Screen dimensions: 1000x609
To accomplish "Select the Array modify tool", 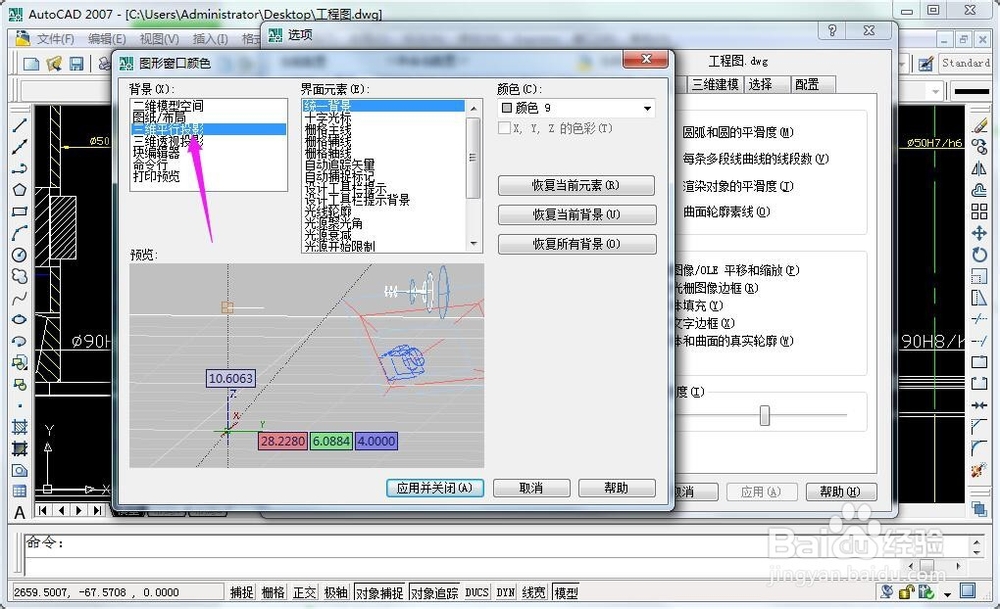I will (x=980, y=212).
